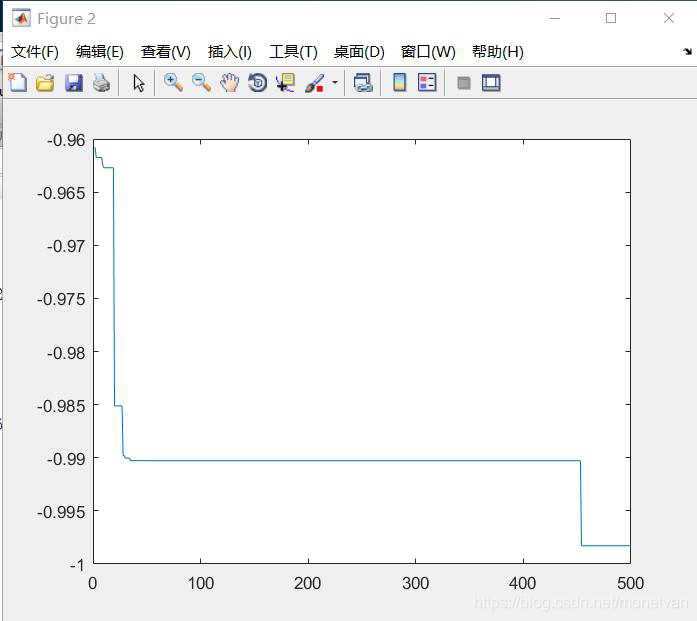Image resolution: width=697 pixels, height=621 pixels.
Task: Click the y-axis label -0.99
Action: pos(66,459)
